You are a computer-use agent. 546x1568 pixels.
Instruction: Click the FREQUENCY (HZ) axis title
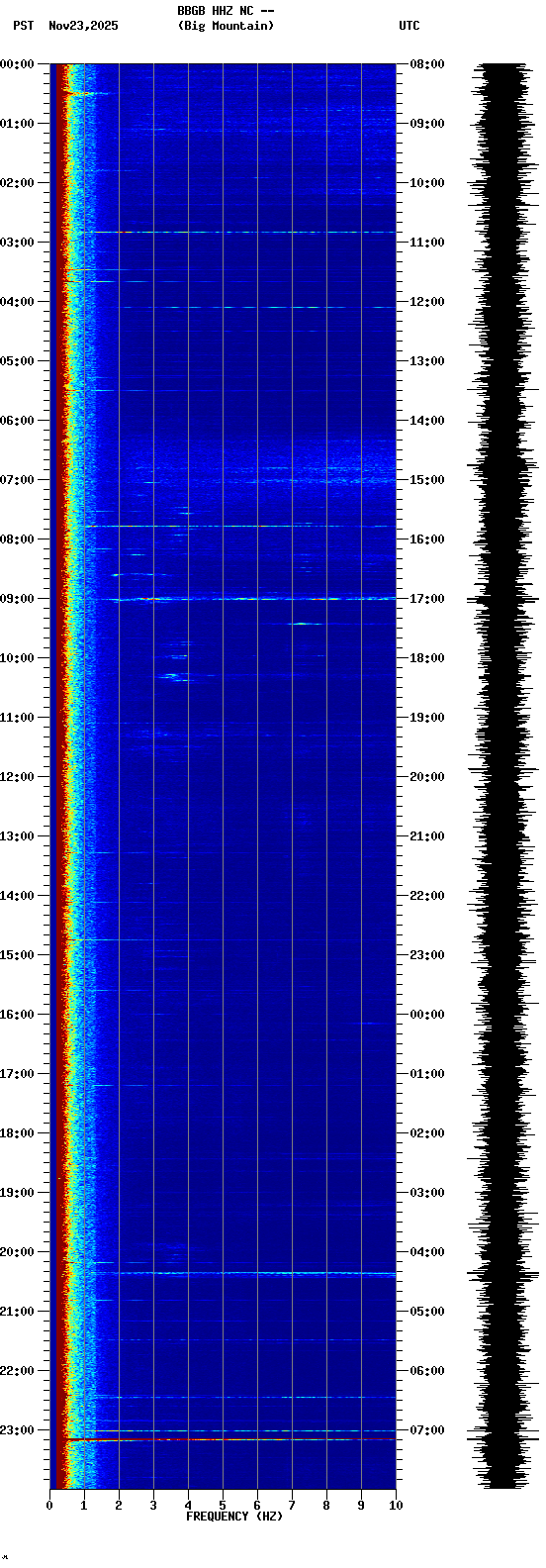click(x=234, y=1517)
